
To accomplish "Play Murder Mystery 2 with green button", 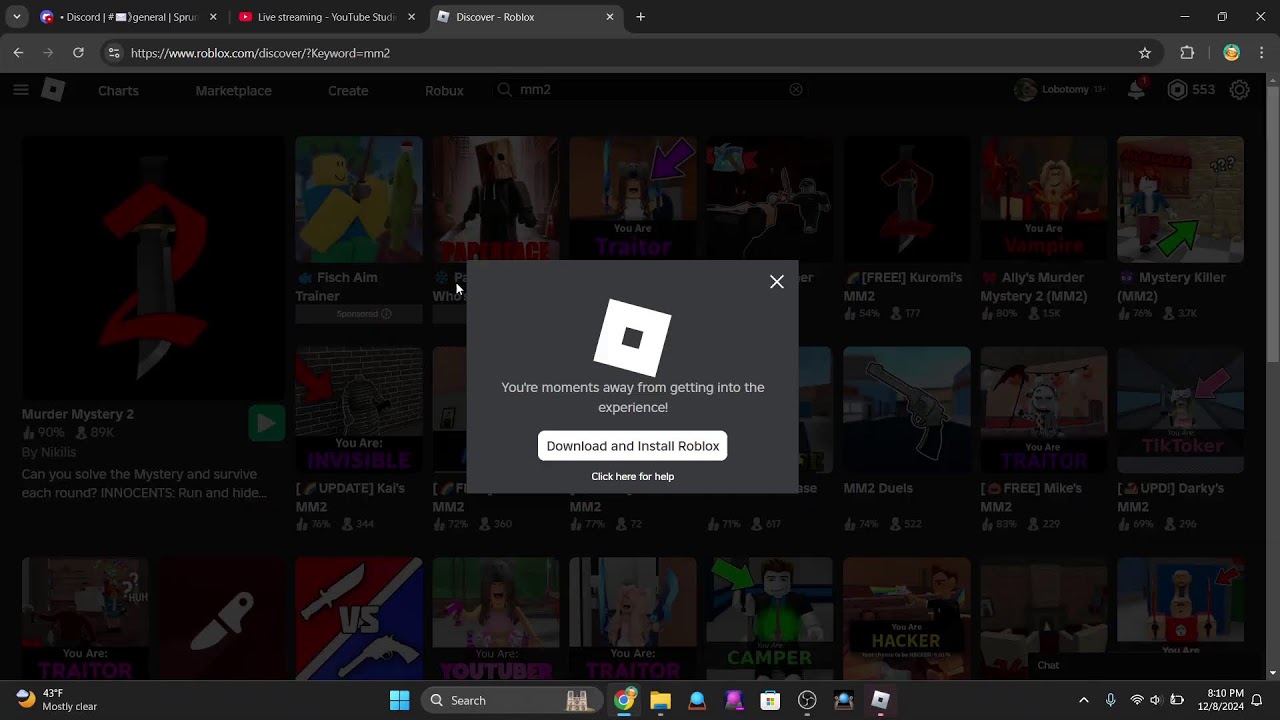I will click(266, 423).
